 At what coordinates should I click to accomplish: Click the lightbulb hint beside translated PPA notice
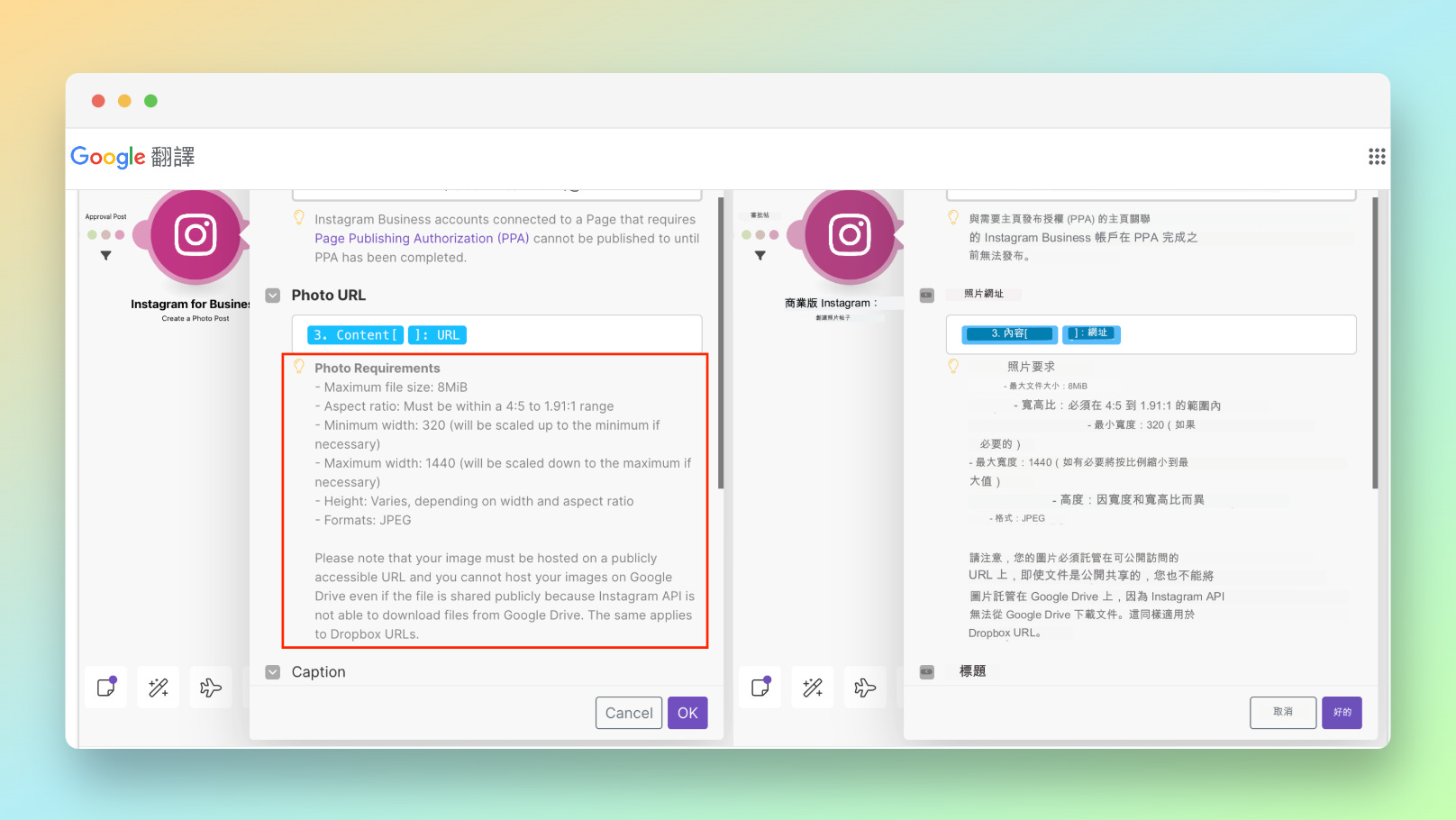pyautogui.click(x=953, y=217)
